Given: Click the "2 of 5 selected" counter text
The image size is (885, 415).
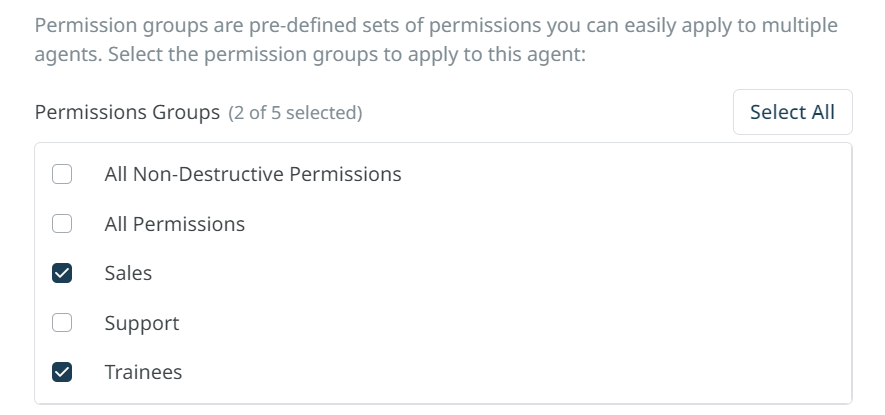Looking at the screenshot, I should [295, 113].
